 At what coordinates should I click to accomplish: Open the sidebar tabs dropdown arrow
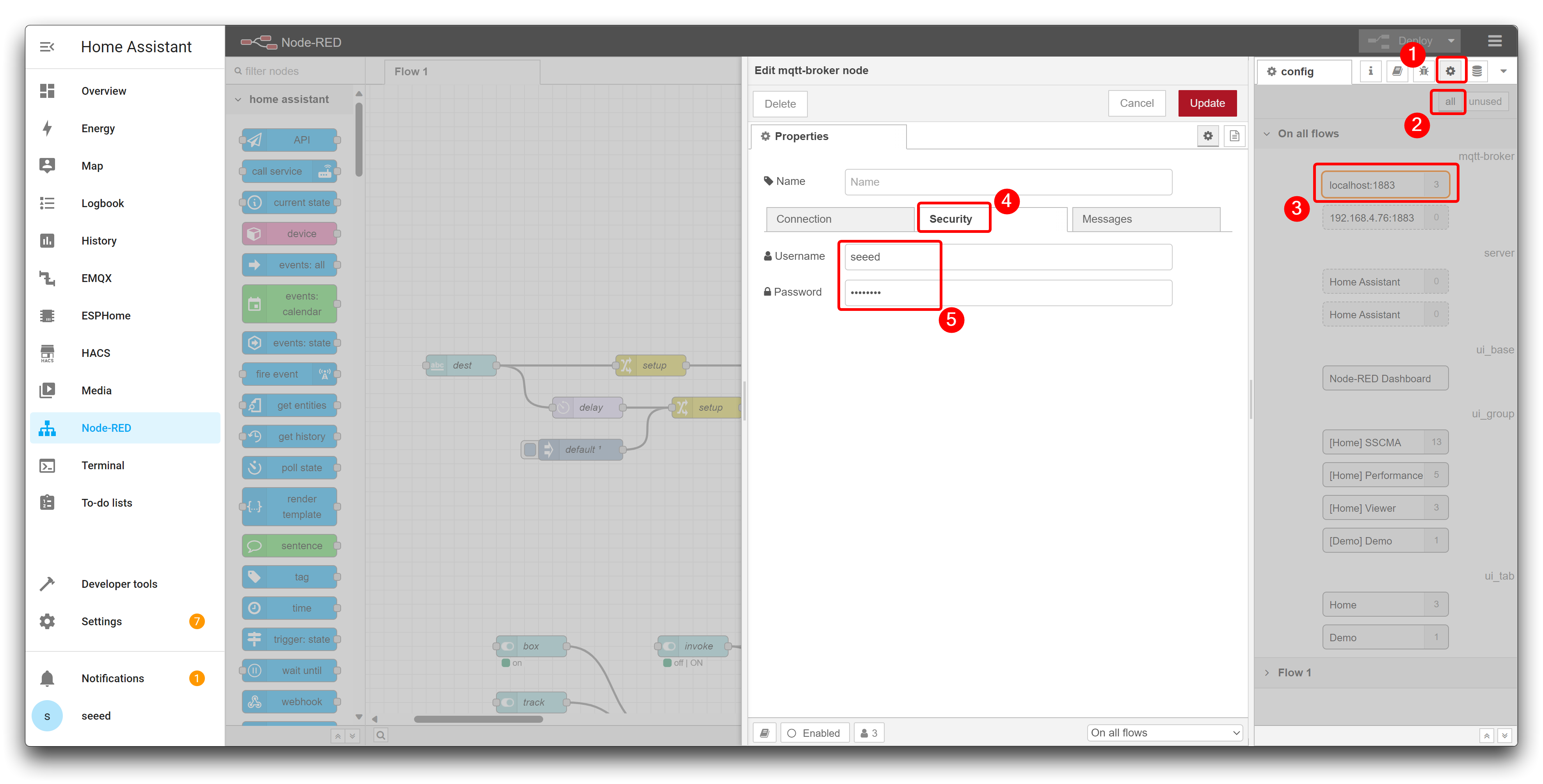coord(1503,71)
